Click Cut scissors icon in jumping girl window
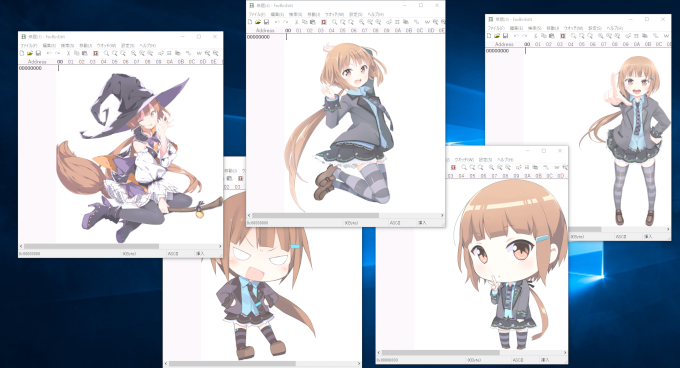Viewport: 680px width, 368px height. pyautogui.click(x=297, y=22)
